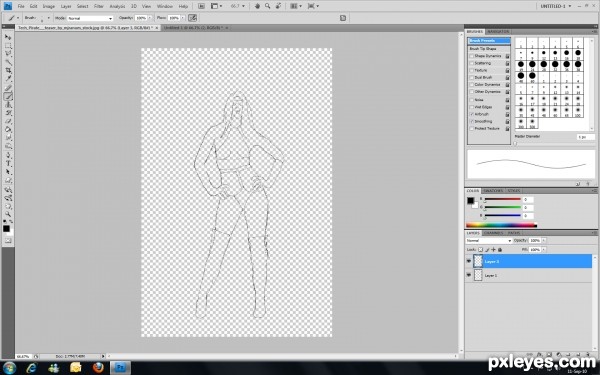Click the Zoom tool in the top application bar

click(267, 6)
